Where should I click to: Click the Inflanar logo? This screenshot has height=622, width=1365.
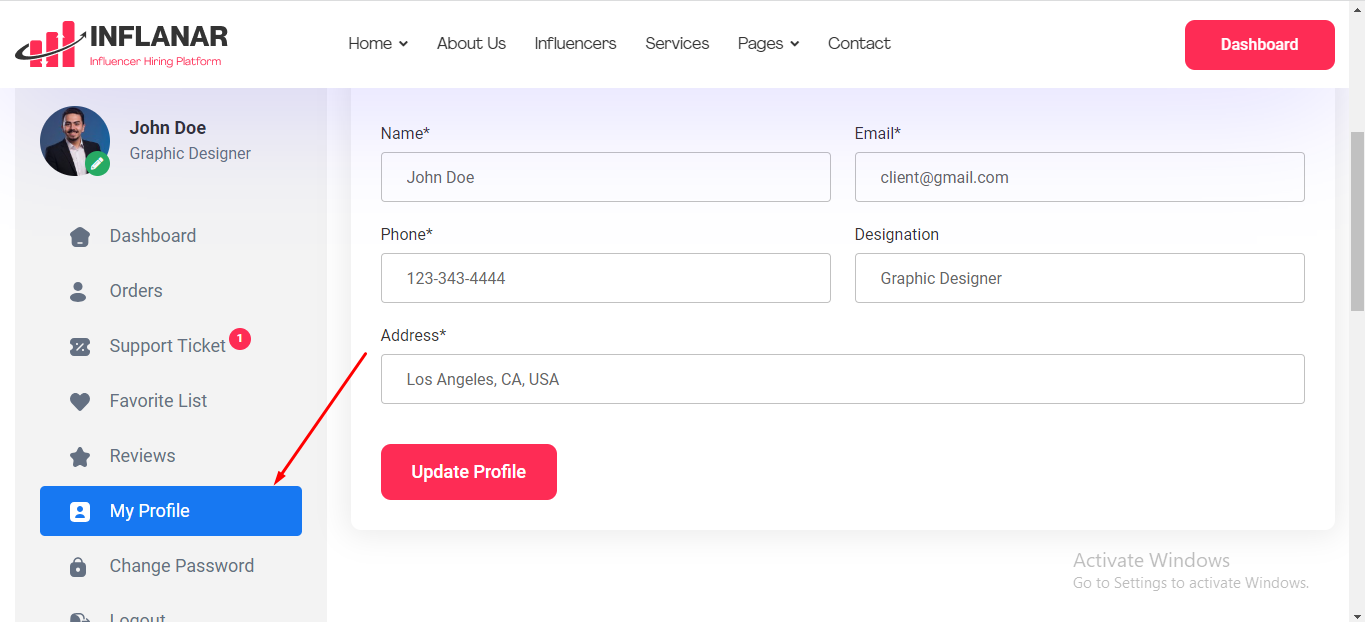pyautogui.click(x=122, y=45)
